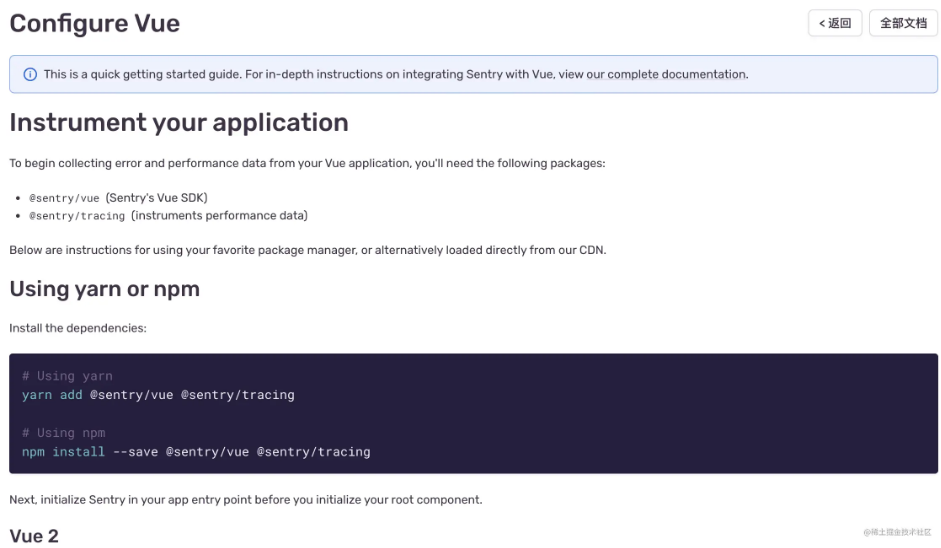Click the 'Install the dependencies:' text
Screen dimensions: 941x548
pos(78,328)
